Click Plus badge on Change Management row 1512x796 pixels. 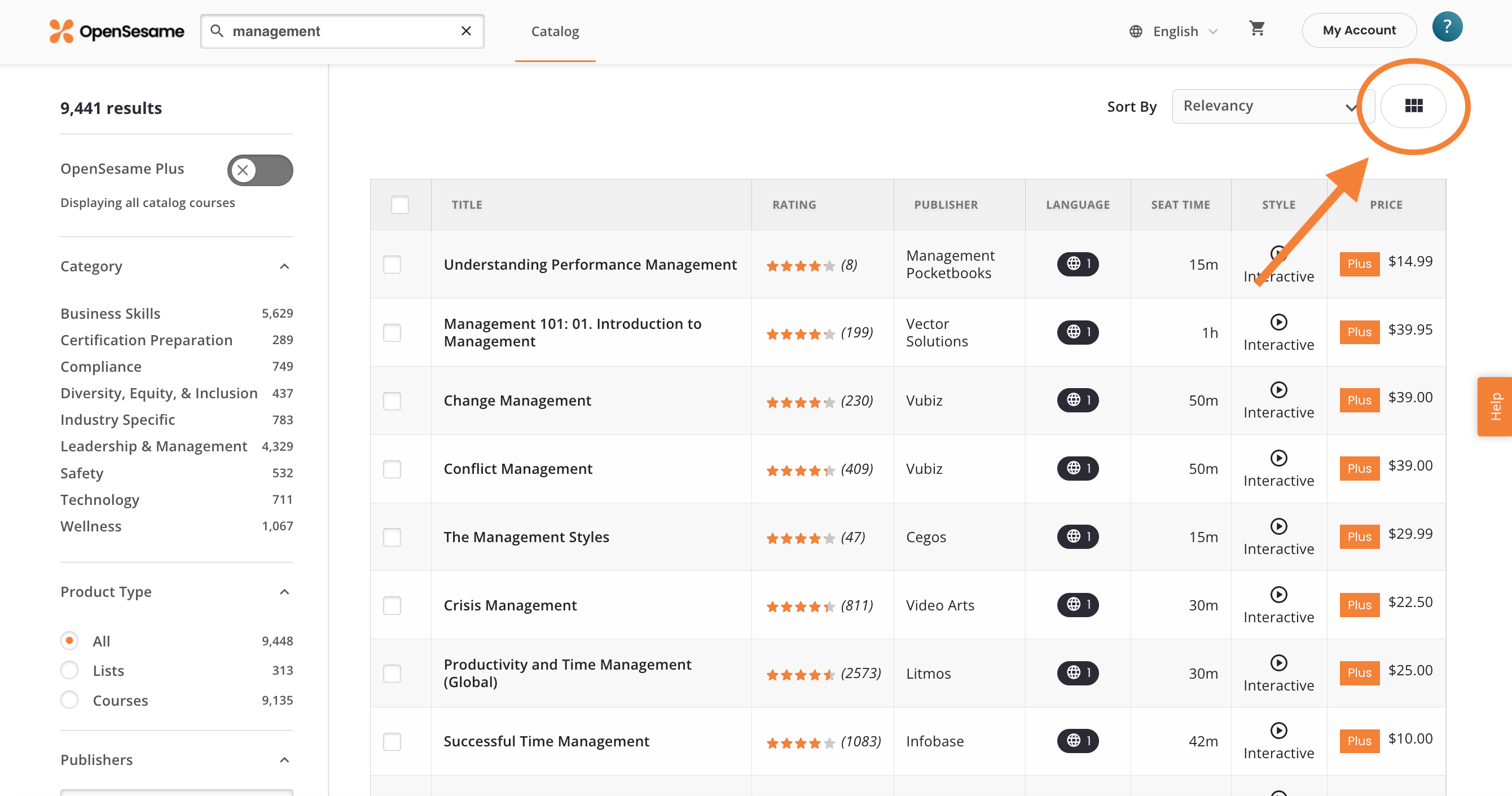pos(1359,401)
